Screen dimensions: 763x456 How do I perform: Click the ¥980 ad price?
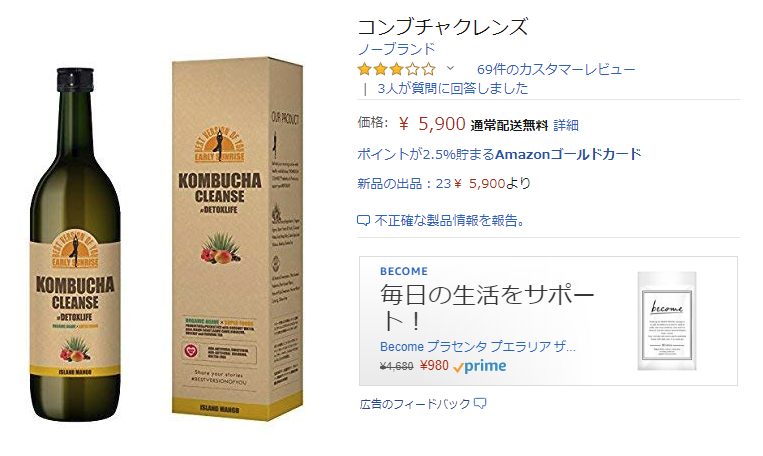click(x=434, y=365)
